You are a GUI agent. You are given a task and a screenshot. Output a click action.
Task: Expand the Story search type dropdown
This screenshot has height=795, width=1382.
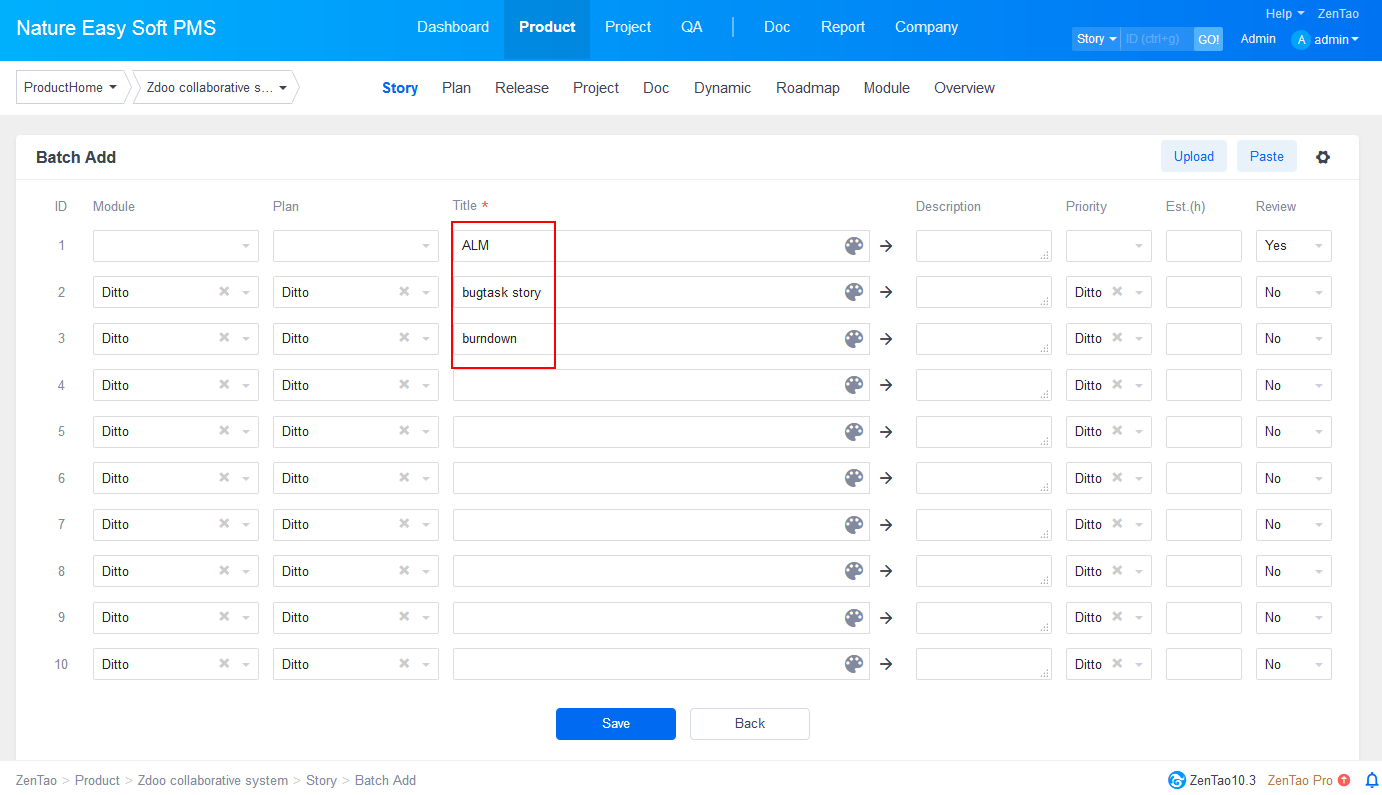click(x=1096, y=39)
